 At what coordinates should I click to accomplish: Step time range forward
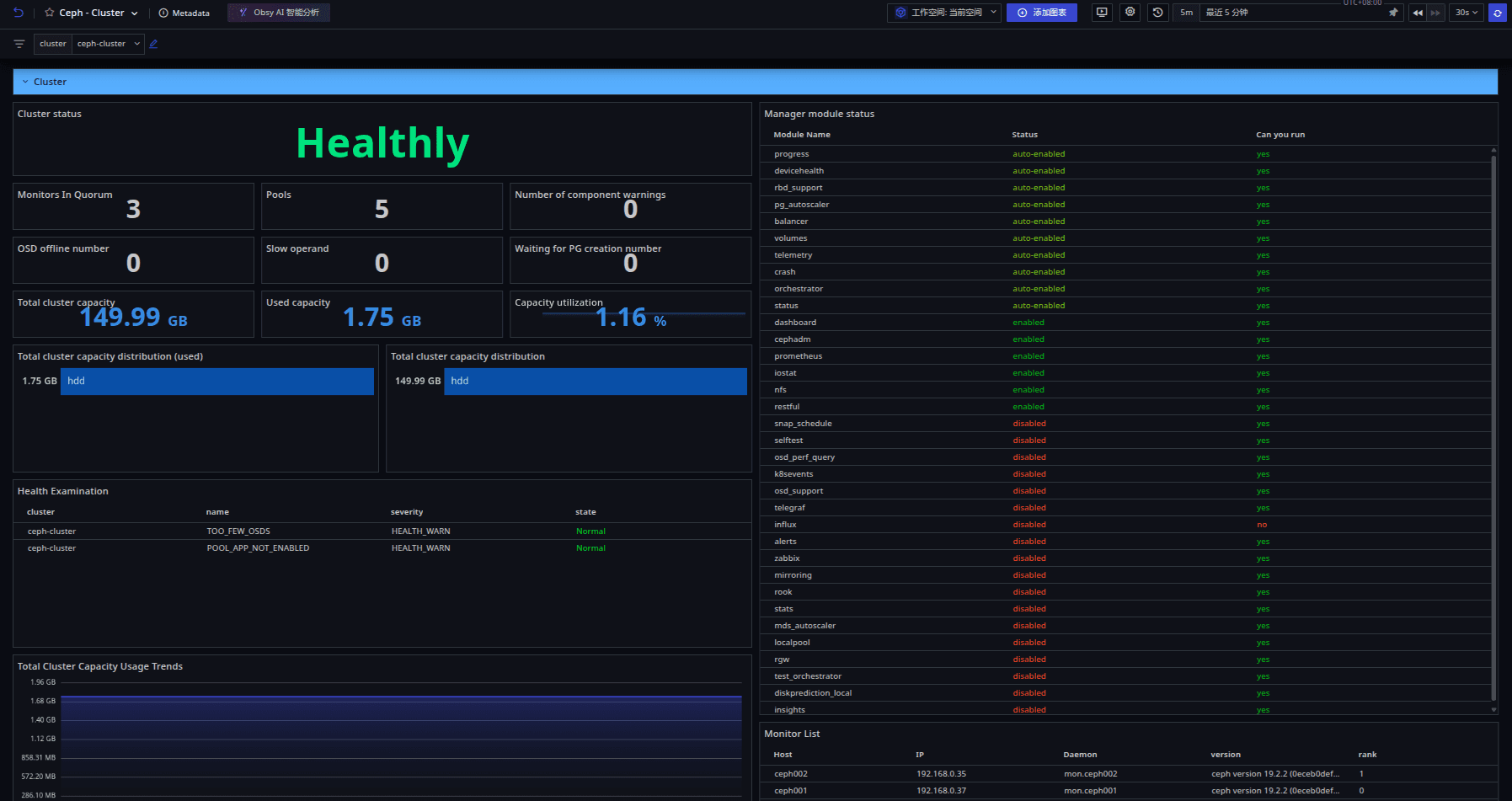coord(1436,13)
